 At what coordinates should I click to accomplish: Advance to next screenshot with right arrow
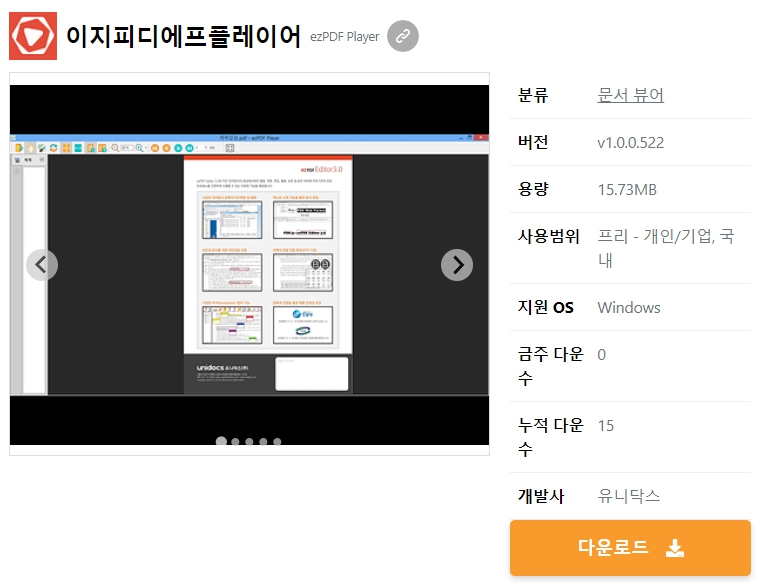pos(457,265)
